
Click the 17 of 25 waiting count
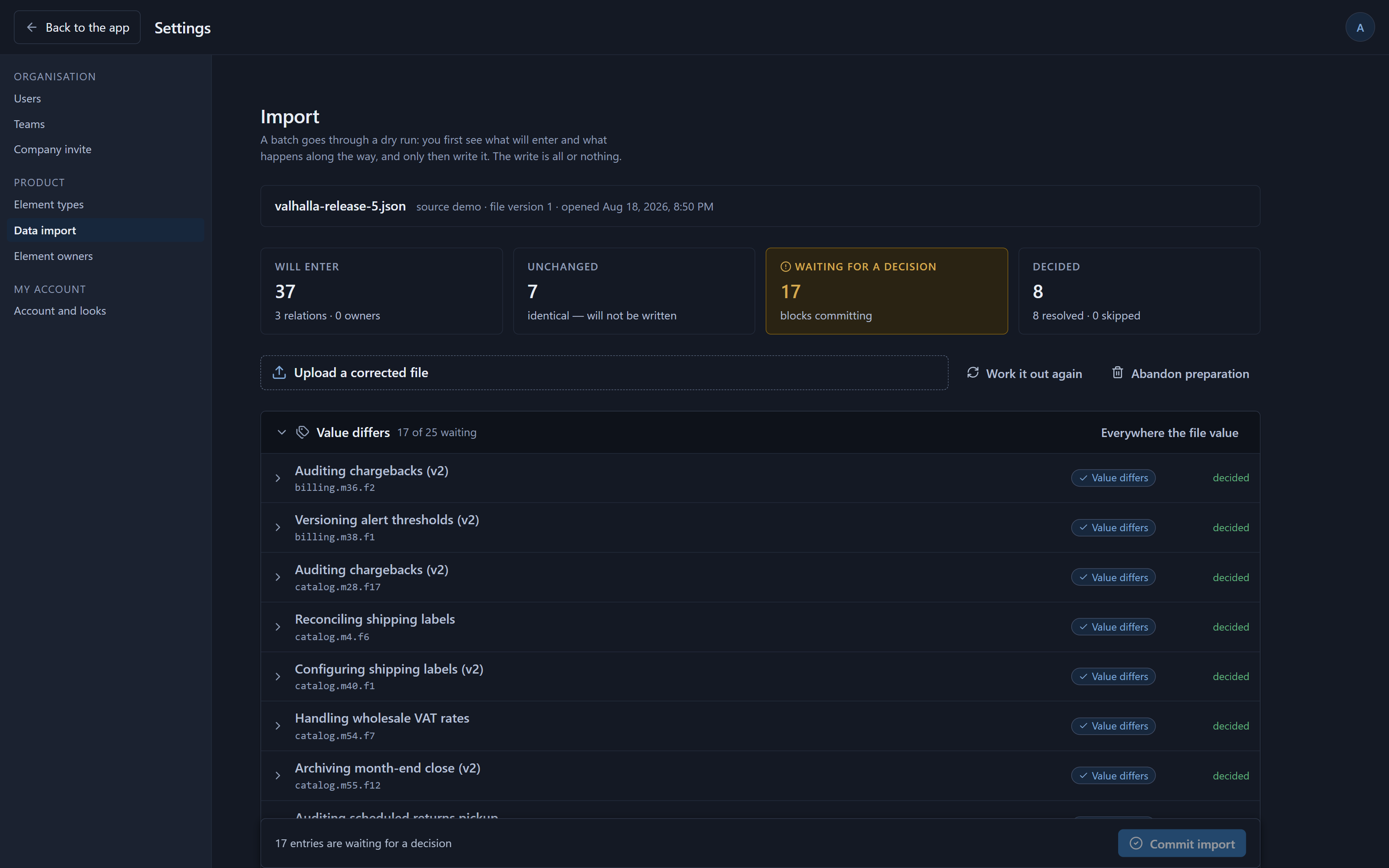pyautogui.click(x=437, y=432)
